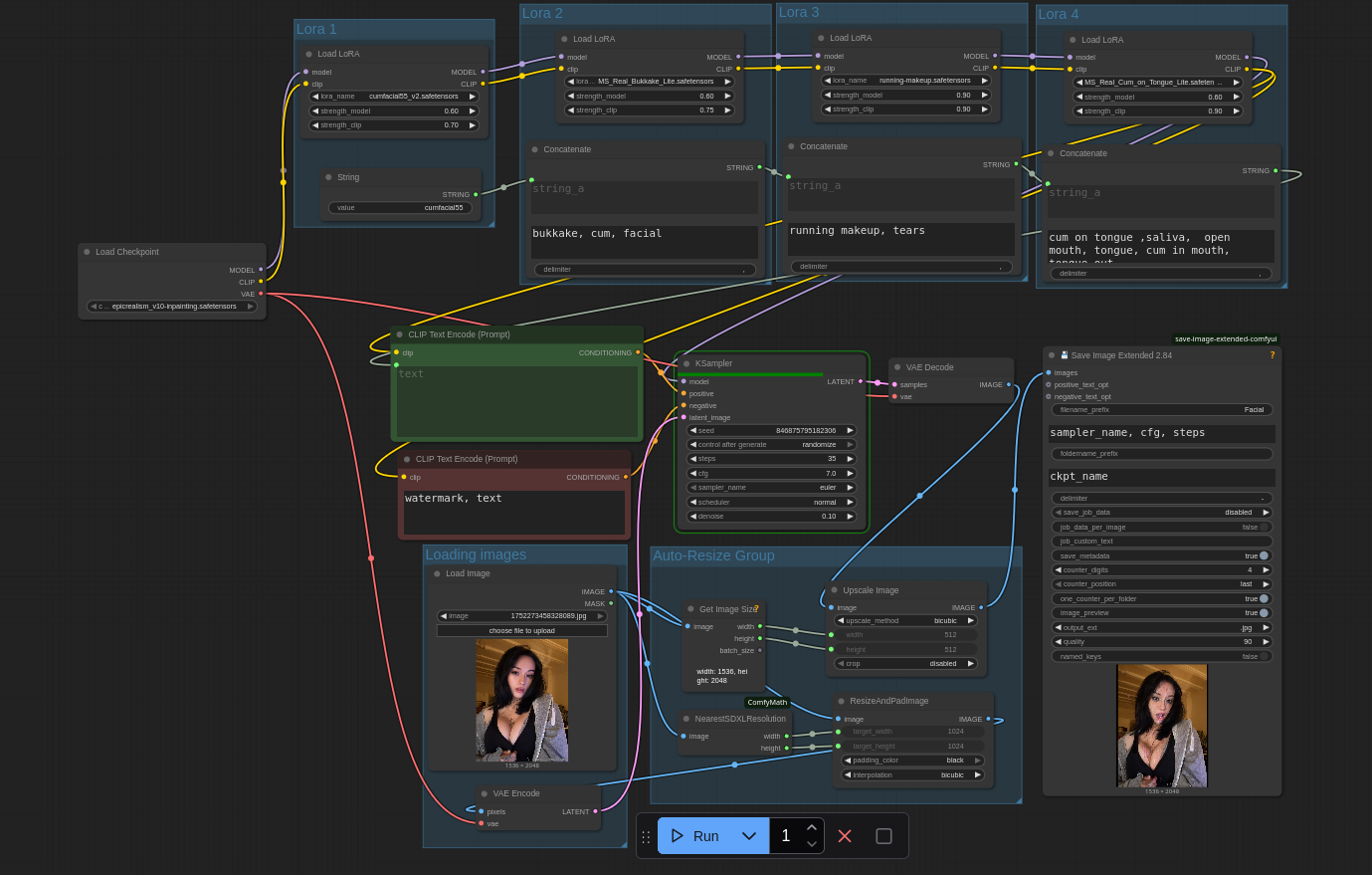Collapse the red CLIP Text Encode node dot

click(407, 459)
